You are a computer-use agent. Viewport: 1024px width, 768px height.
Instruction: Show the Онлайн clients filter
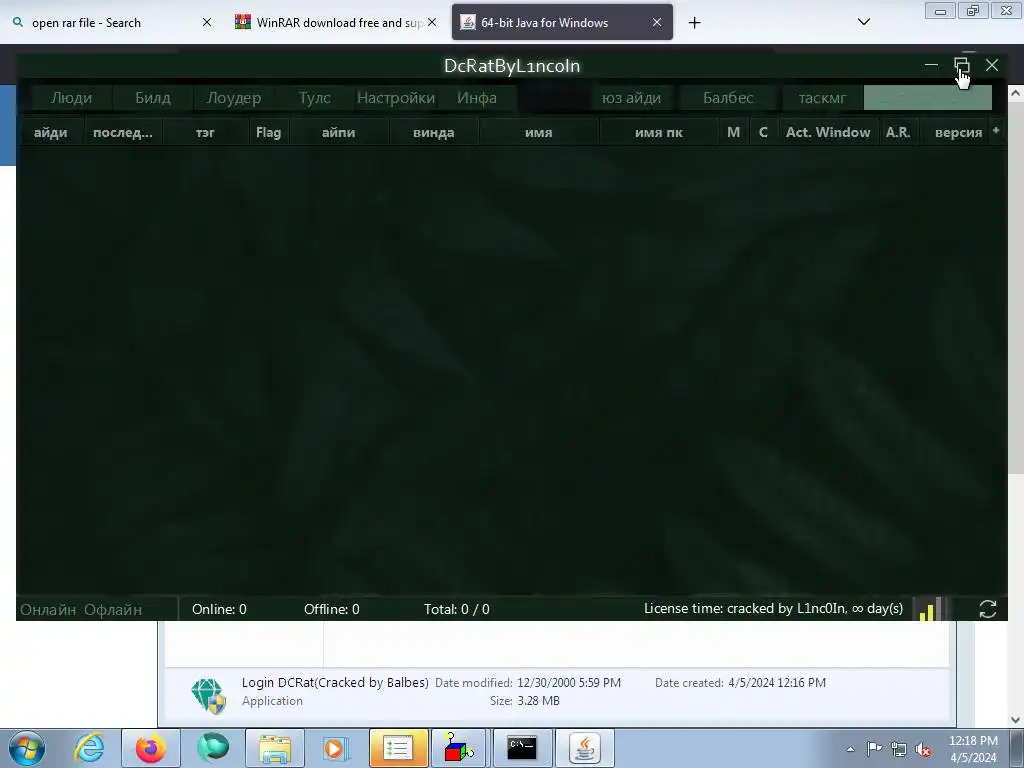point(48,609)
